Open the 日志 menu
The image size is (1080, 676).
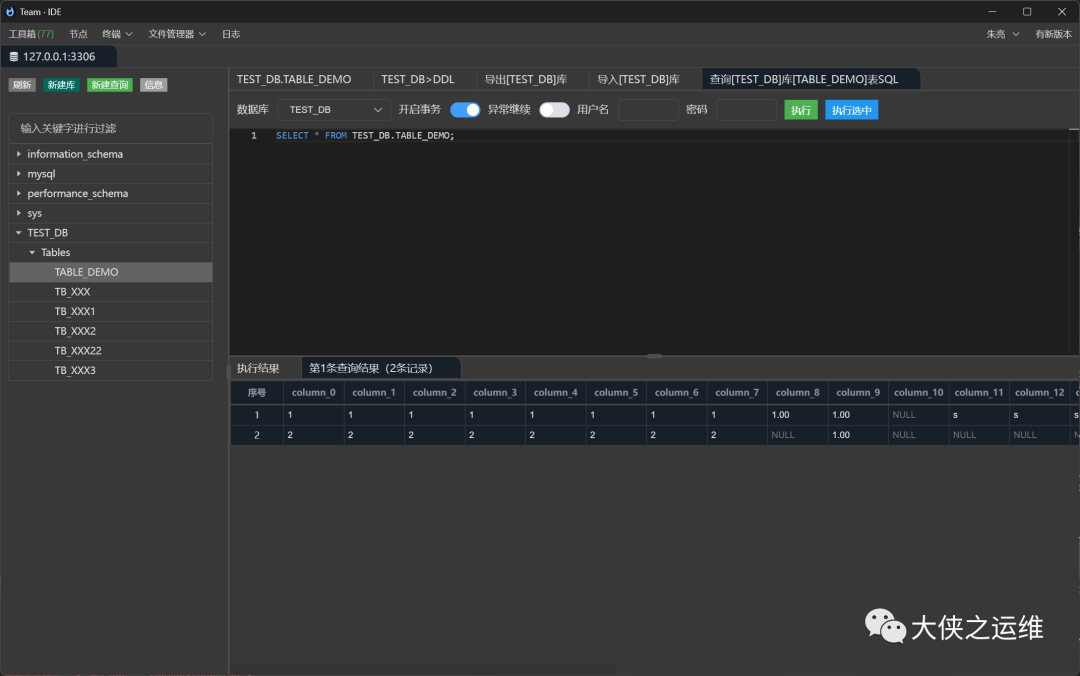click(231, 34)
